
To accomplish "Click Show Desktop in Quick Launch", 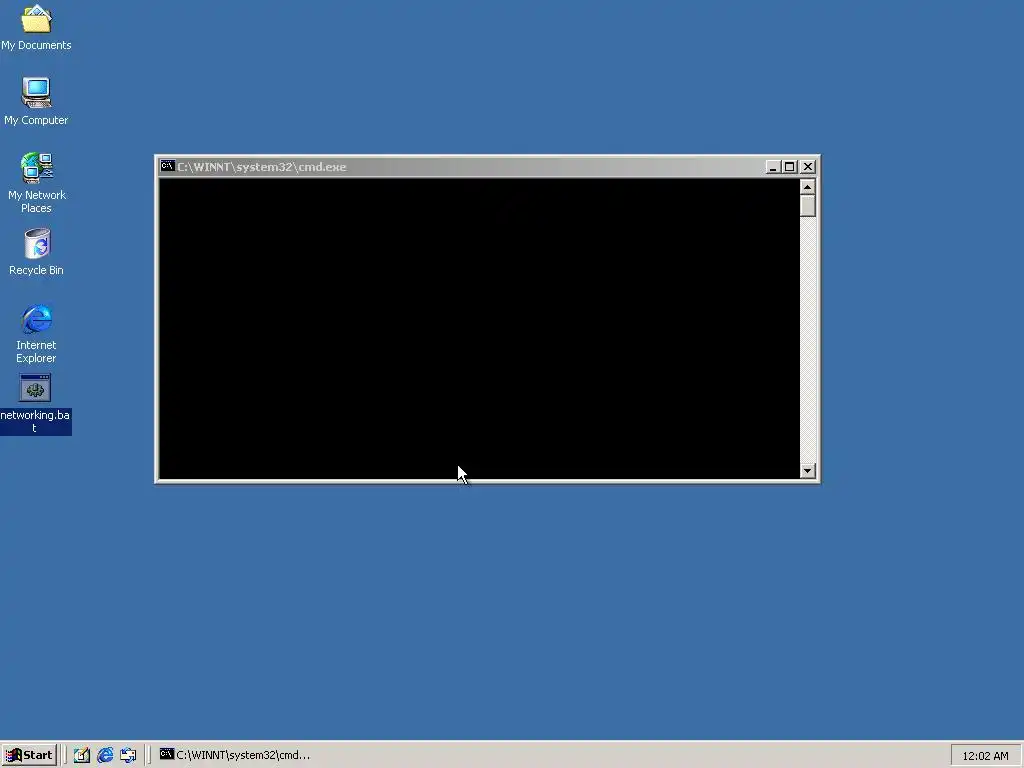I will point(82,755).
